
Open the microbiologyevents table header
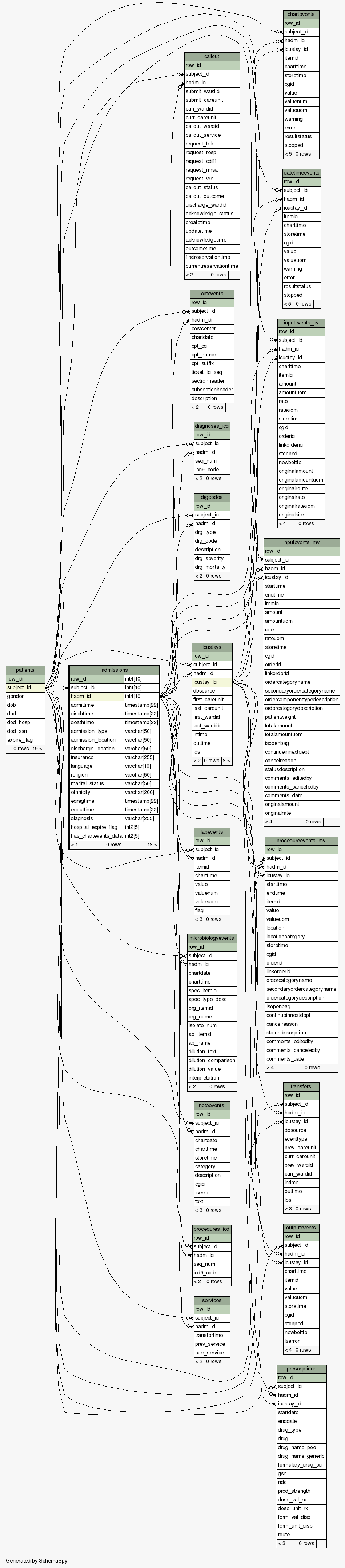coord(211,938)
